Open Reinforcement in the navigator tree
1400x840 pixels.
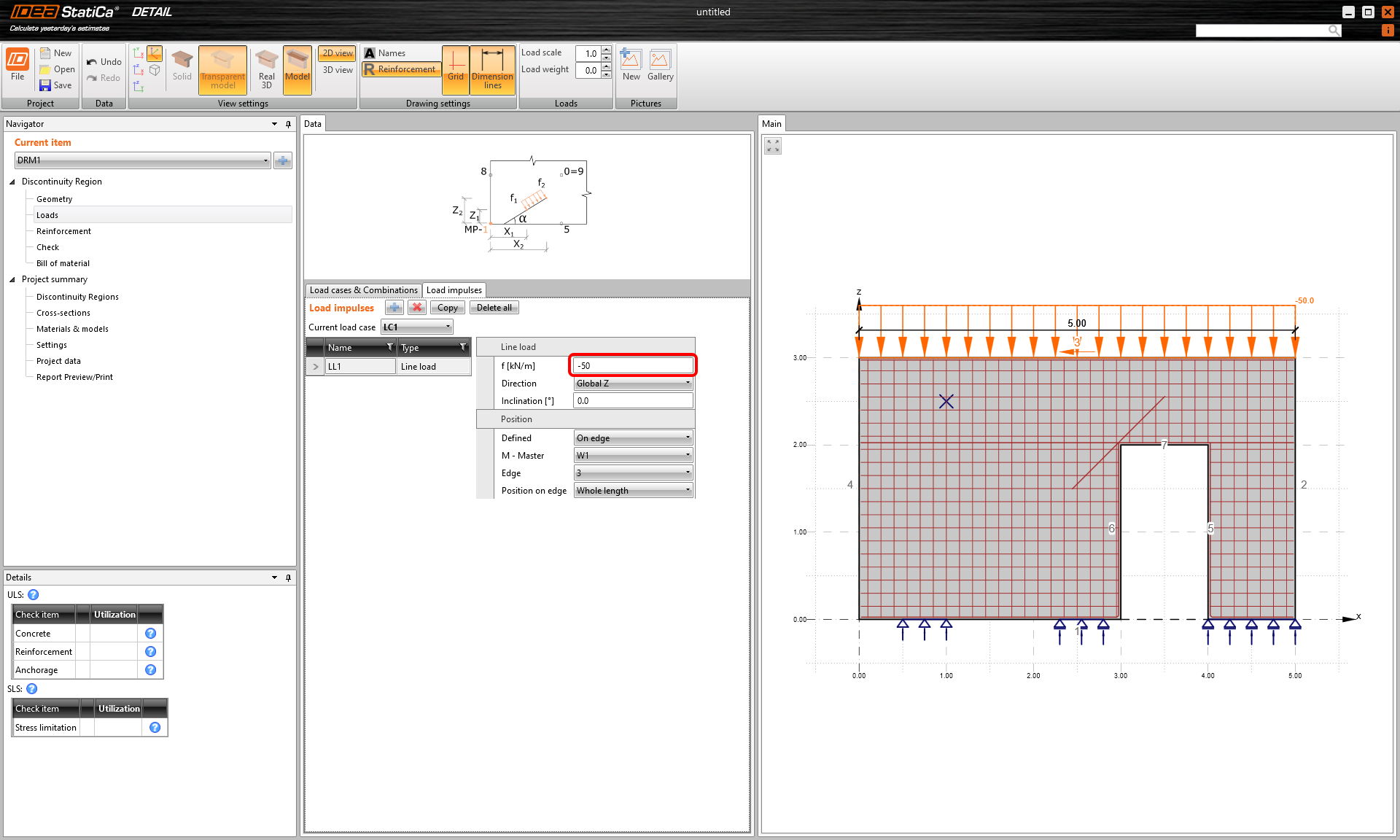coord(63,231)
